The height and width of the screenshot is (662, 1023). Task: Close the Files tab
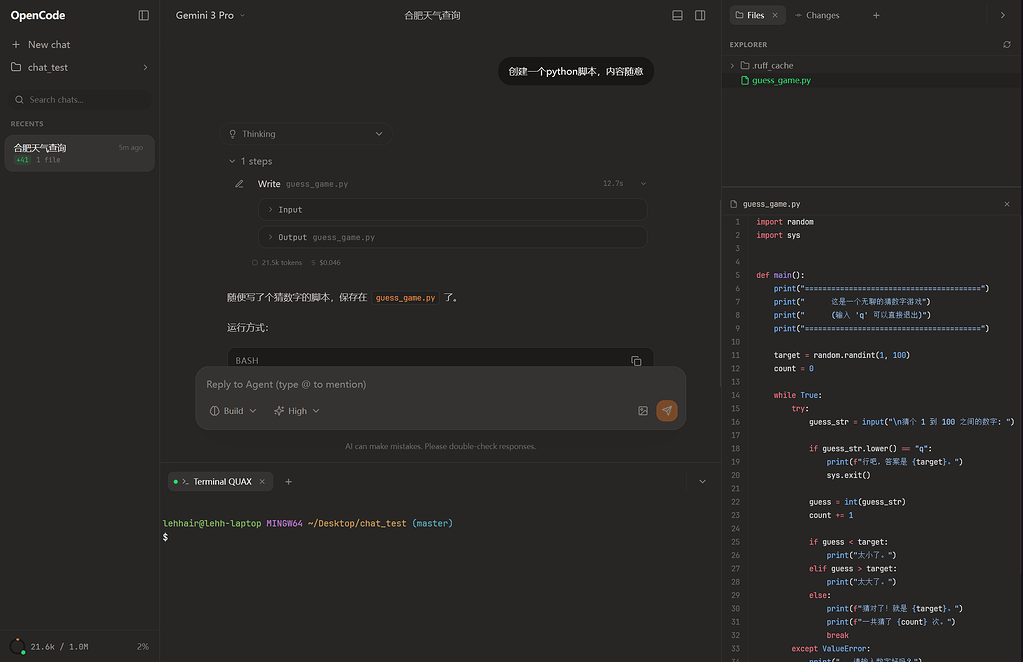tap(775, 15)
